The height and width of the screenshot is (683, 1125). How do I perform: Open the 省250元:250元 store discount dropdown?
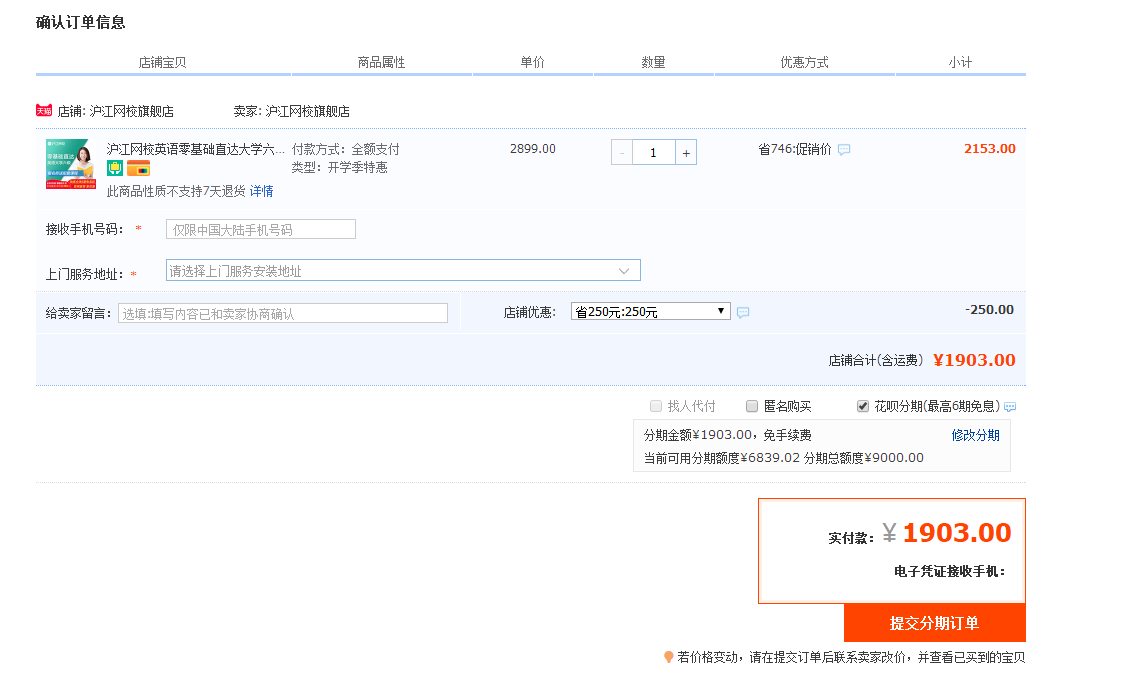click(x=650, y=310)
